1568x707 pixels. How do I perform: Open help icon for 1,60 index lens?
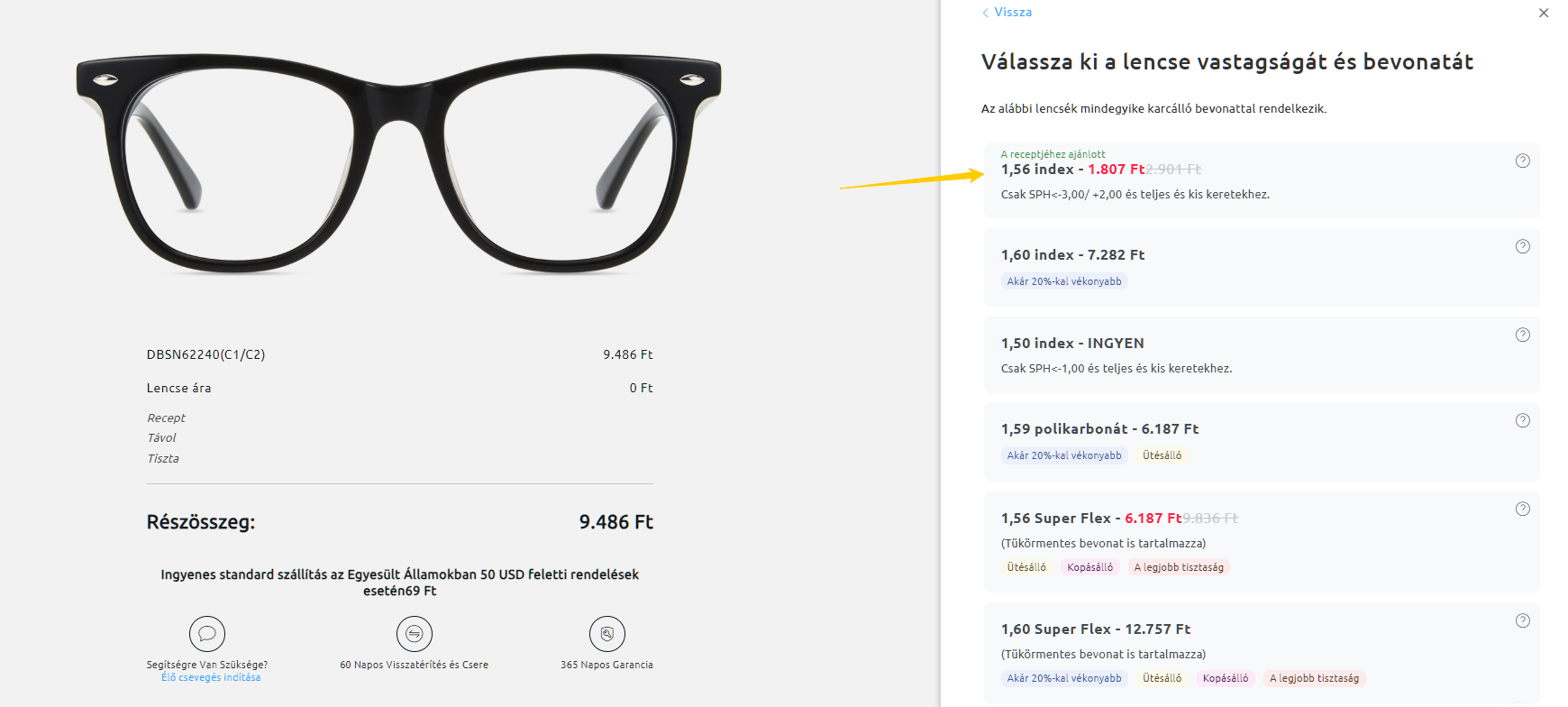[1522, 246]
